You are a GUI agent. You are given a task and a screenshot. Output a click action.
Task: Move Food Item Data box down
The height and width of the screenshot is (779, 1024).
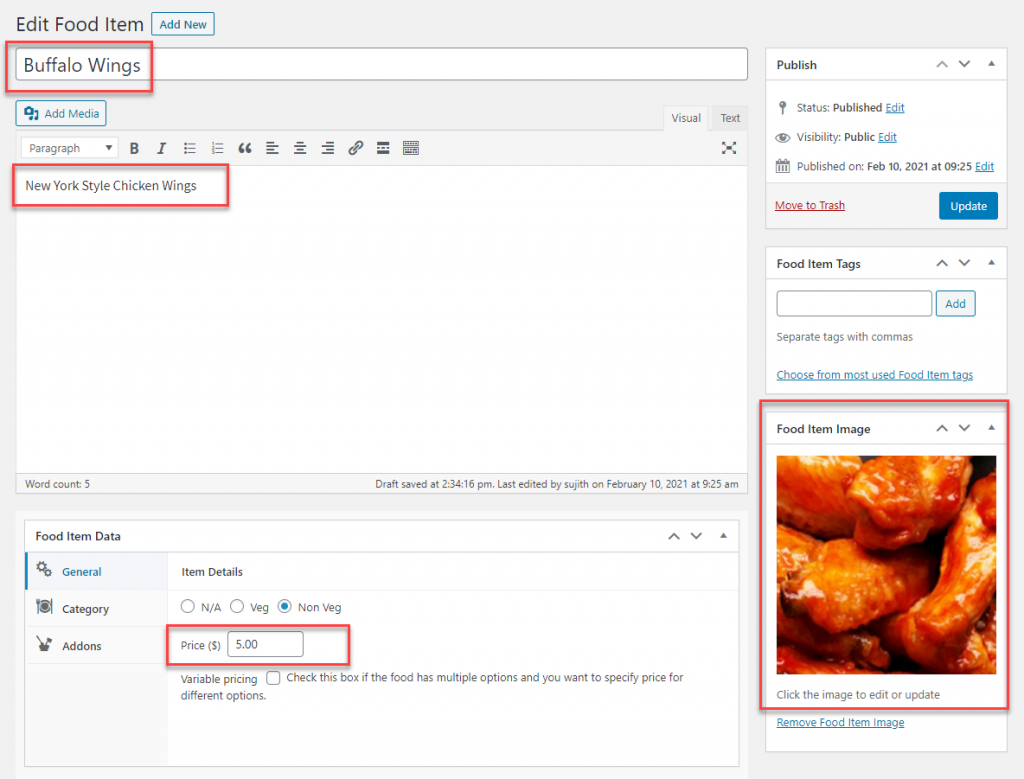(x=697, y=536)
